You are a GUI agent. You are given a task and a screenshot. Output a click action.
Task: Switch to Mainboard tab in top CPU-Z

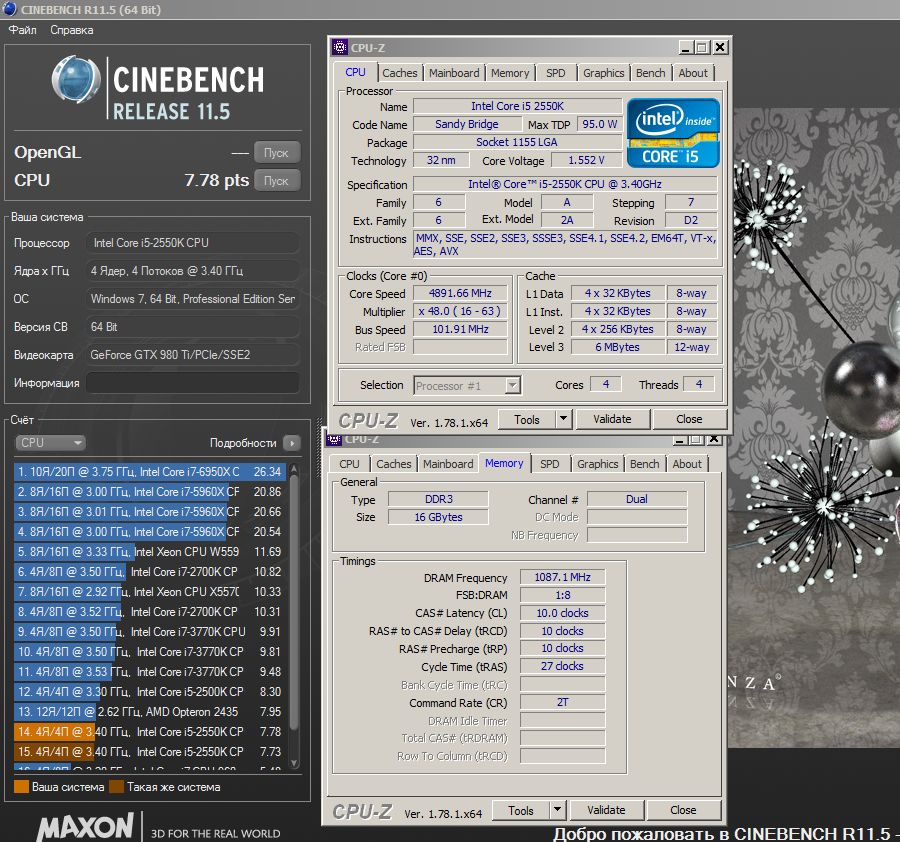pyautogui.click(x=454, y=73)
